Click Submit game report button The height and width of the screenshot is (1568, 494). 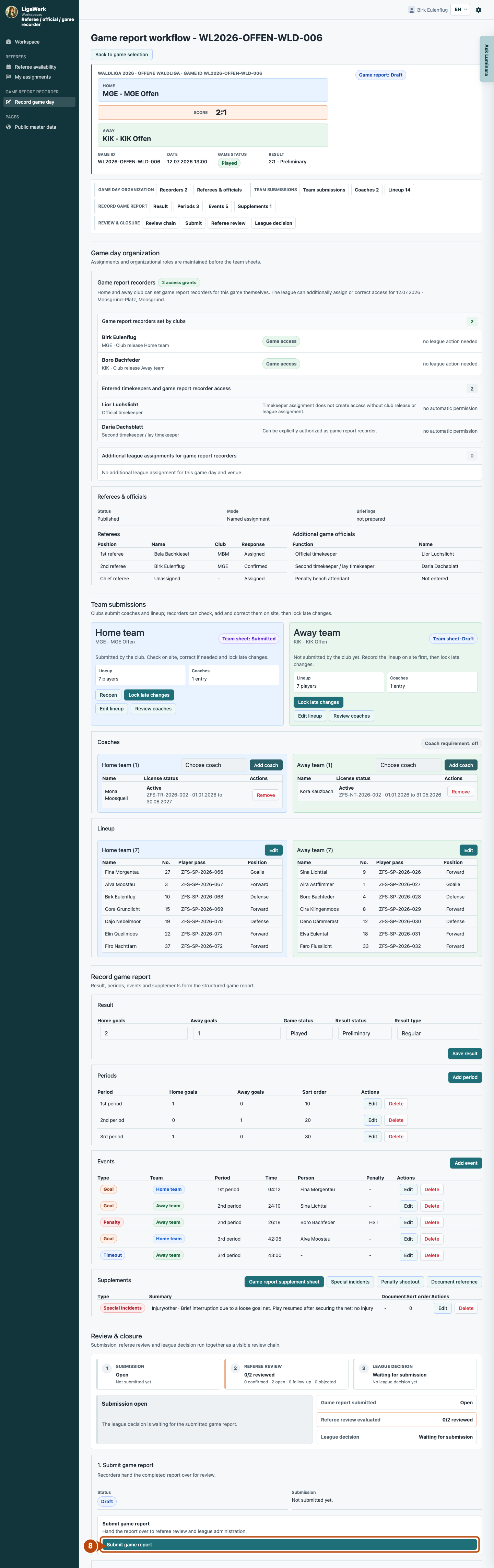click(x=290, y=1544)
